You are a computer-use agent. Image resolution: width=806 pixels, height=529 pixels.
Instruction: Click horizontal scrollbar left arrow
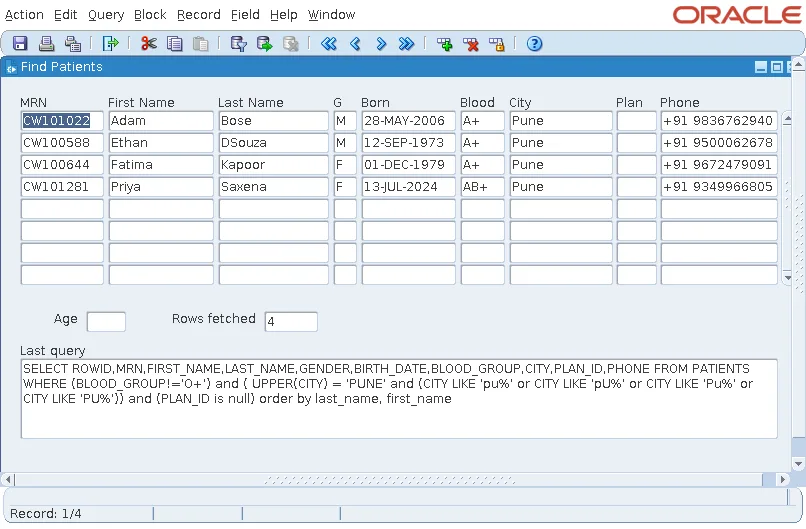(x=7, y=480)
